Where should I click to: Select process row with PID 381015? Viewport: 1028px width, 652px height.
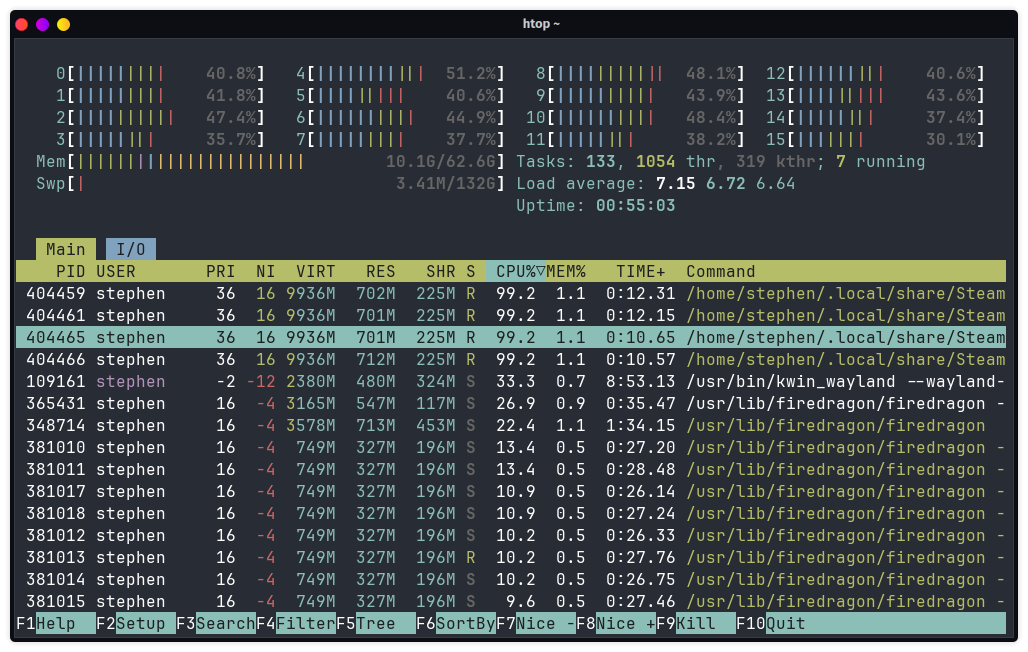click(x=511, y=601)
